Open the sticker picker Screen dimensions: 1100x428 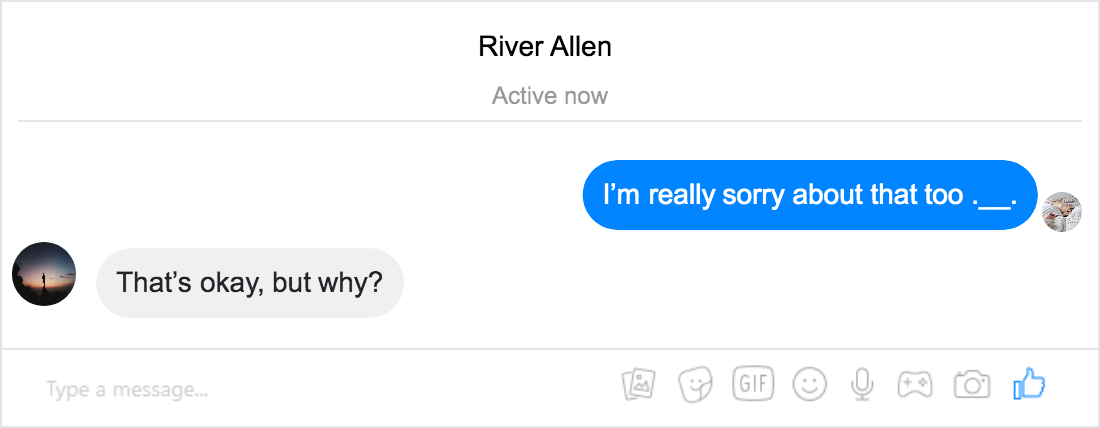point(695,384)
